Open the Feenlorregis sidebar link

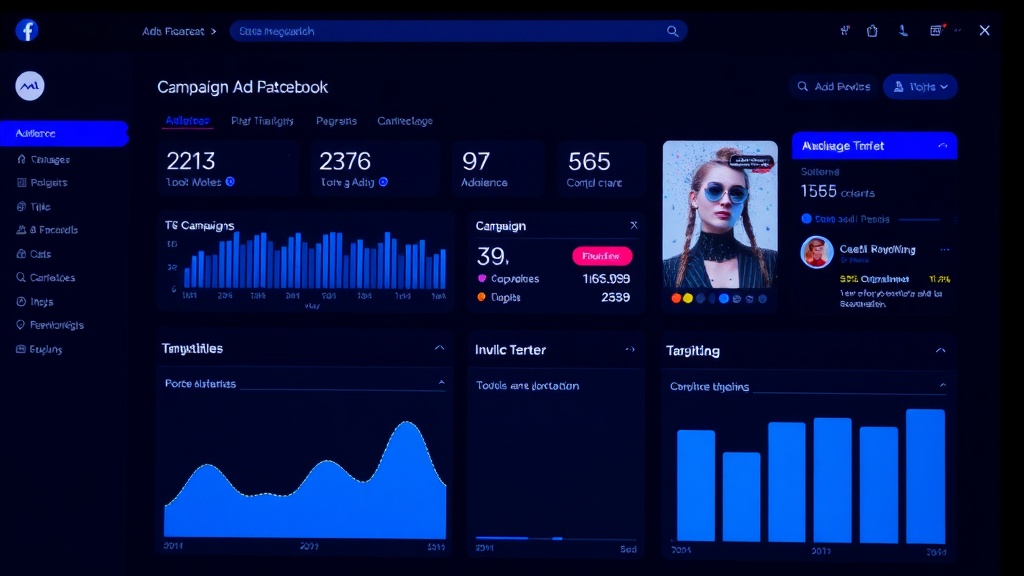coord(57,325)
